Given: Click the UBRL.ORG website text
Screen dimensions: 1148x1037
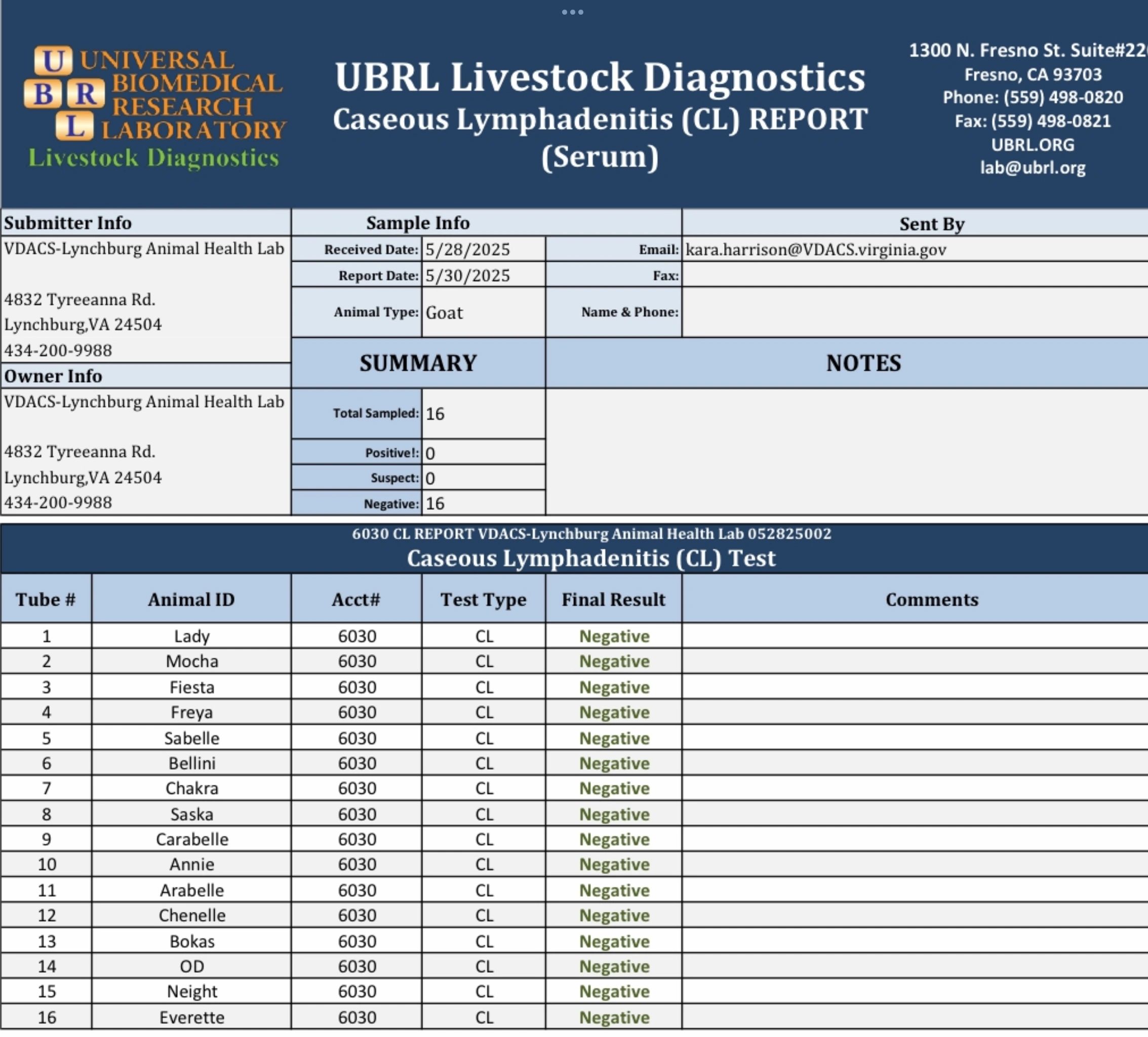Looking at the screenshot, I should [x=1033, y=145].
